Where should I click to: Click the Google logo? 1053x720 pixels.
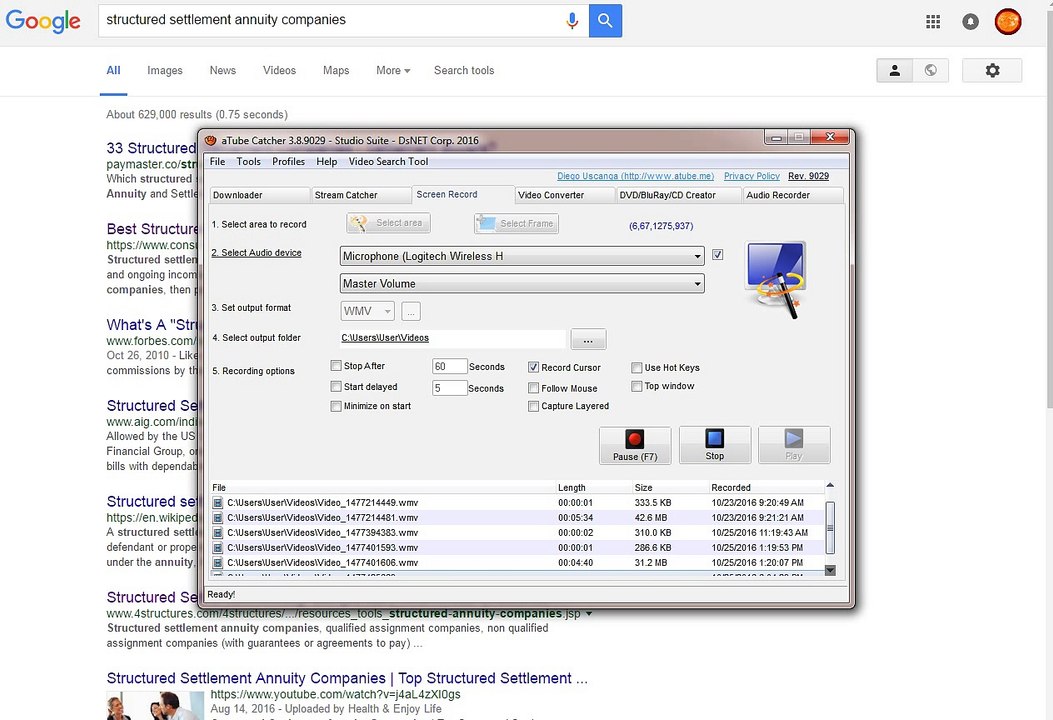(43, 21)
